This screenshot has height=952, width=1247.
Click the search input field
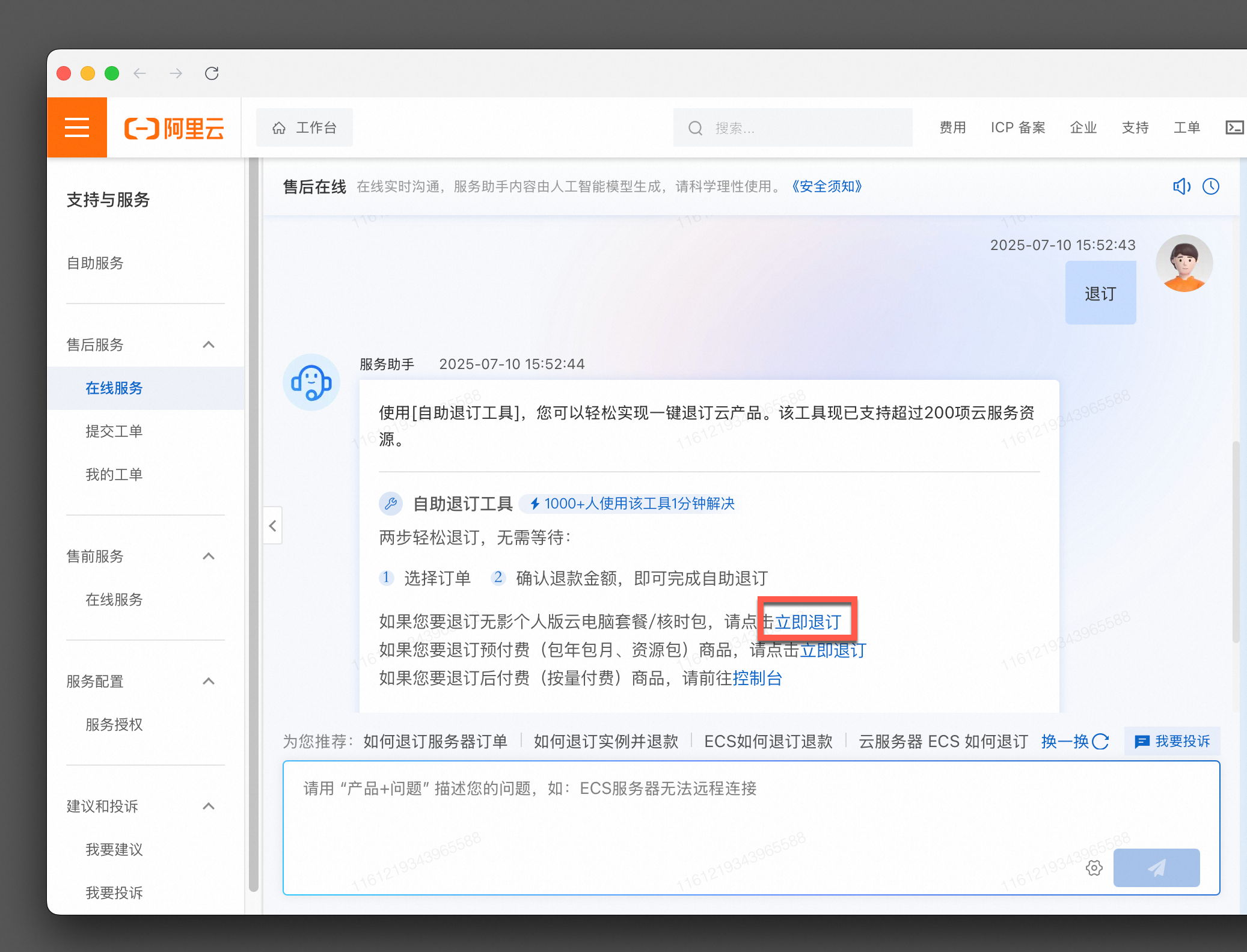pyautogui.click(x=792, y=127)
